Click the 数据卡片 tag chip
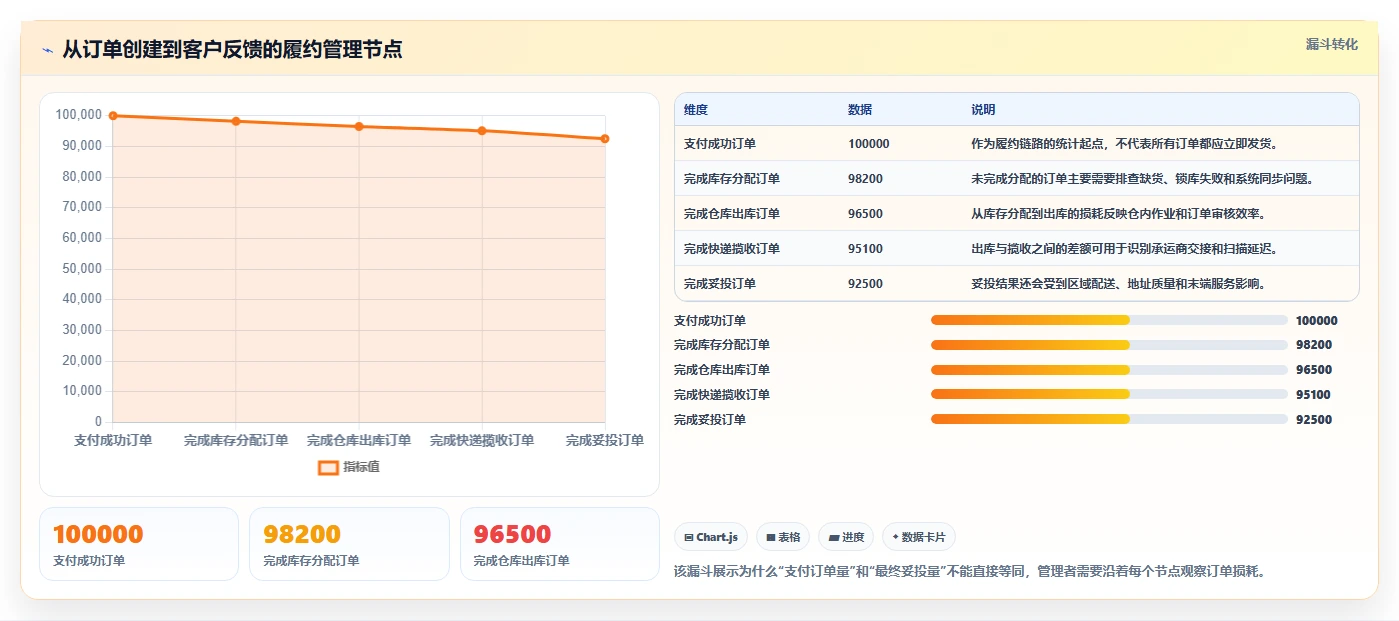Image resolution: width=1399 pixels, height=621 pixels. pos(918,537)
